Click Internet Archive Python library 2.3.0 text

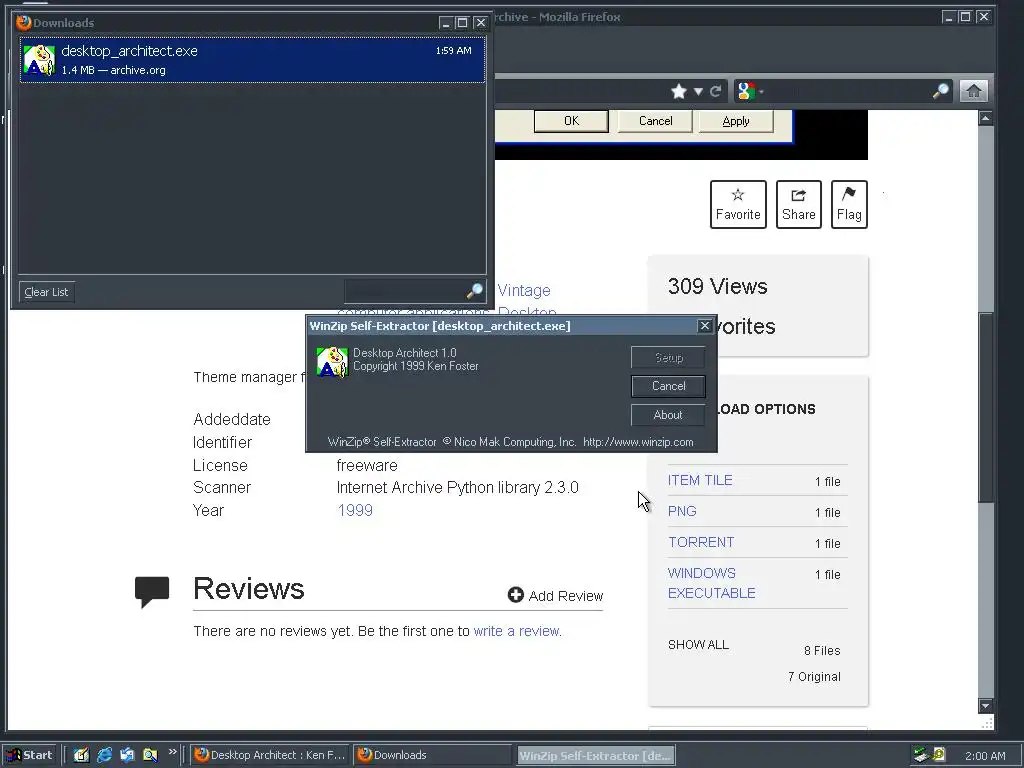[457, 488]
